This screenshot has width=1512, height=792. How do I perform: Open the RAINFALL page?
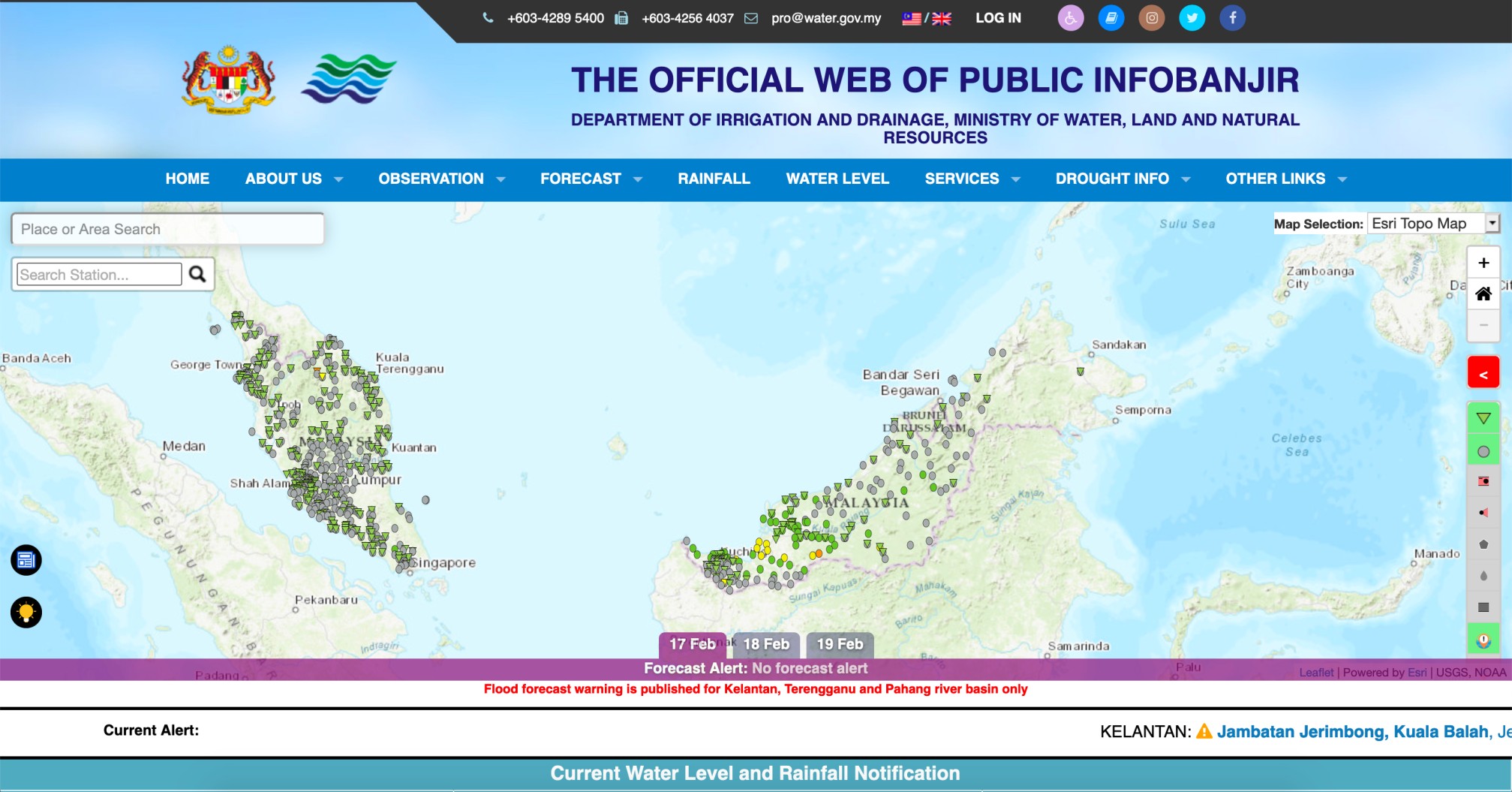click(714, 179)
